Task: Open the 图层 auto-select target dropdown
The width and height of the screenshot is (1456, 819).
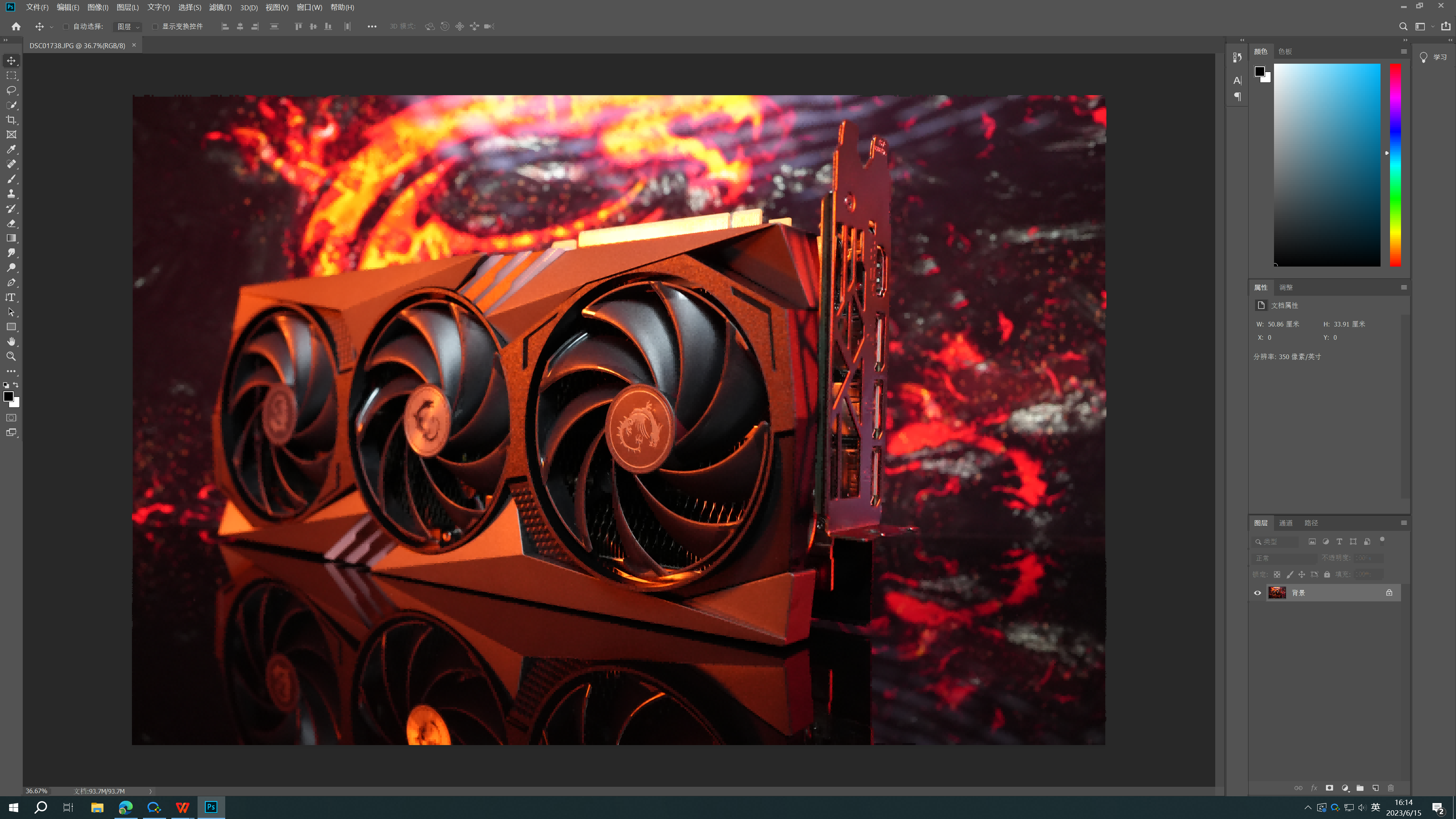Action: [x=128, y=27]
